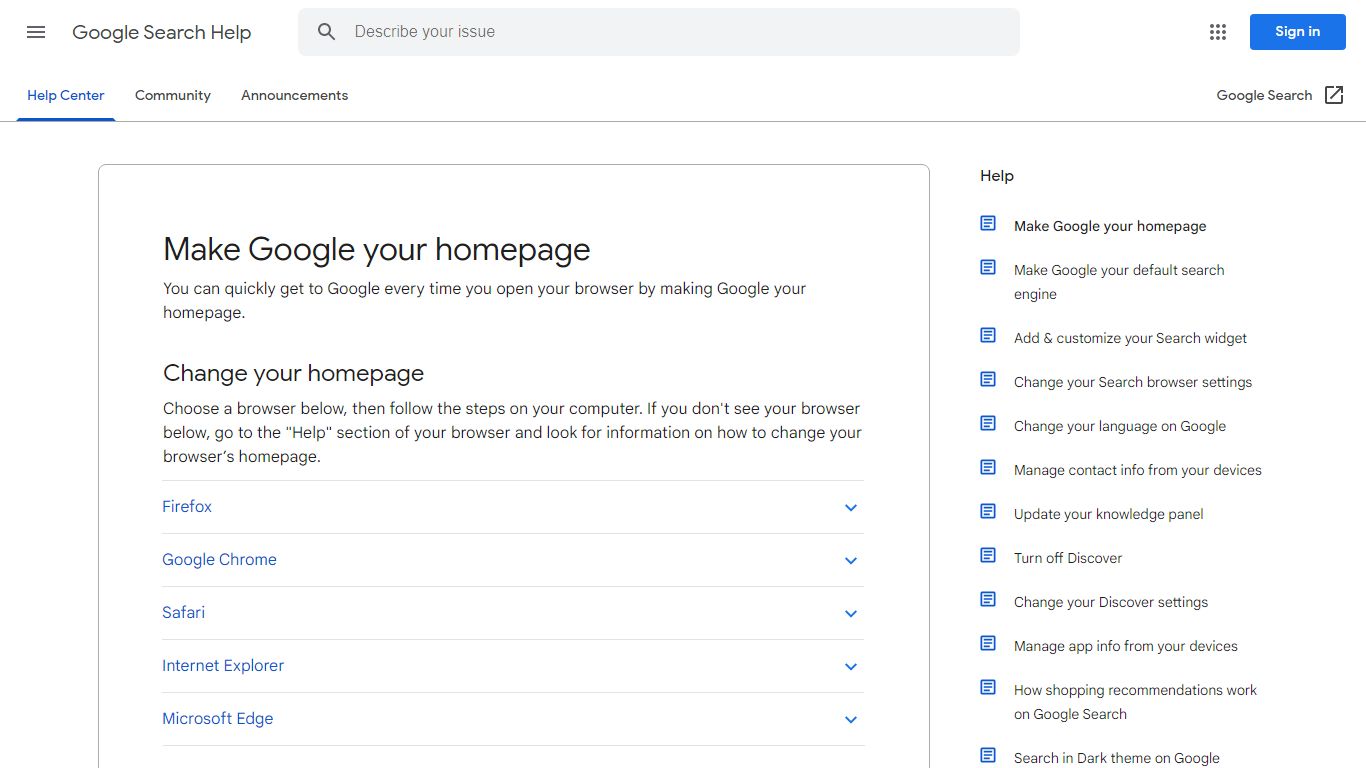Screen dimensions: 1366x768
Task: Open the Microsoft Edge instructions section
Action: [513, 719]
